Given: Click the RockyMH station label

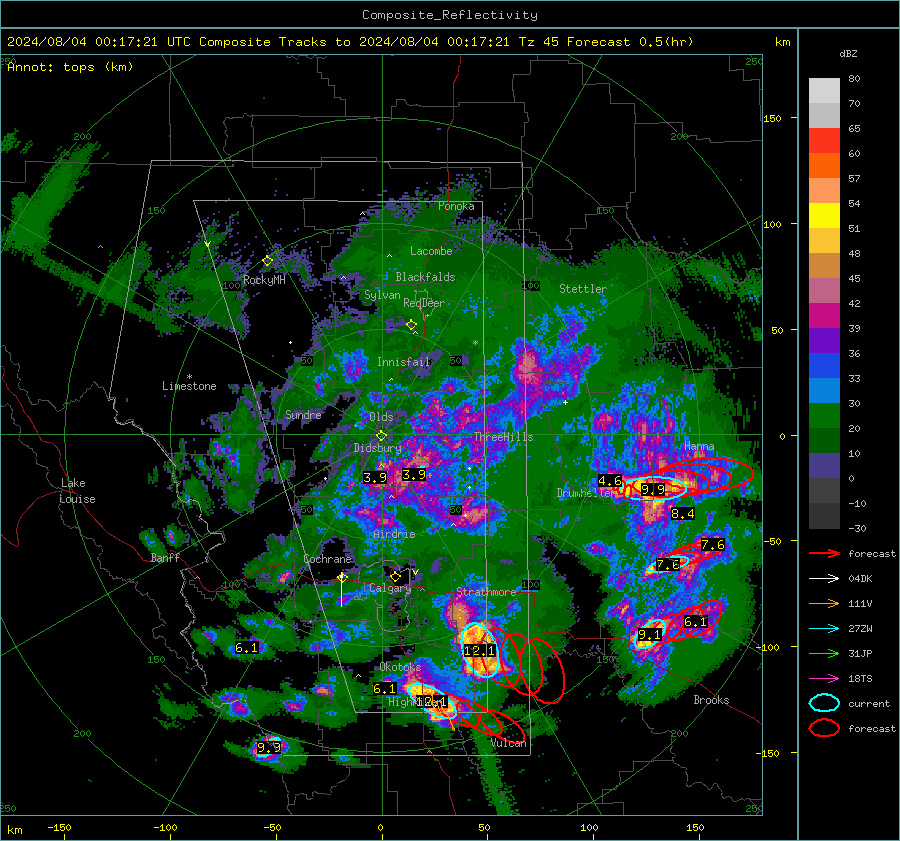Looking at the screenshot, I should 264,280.
